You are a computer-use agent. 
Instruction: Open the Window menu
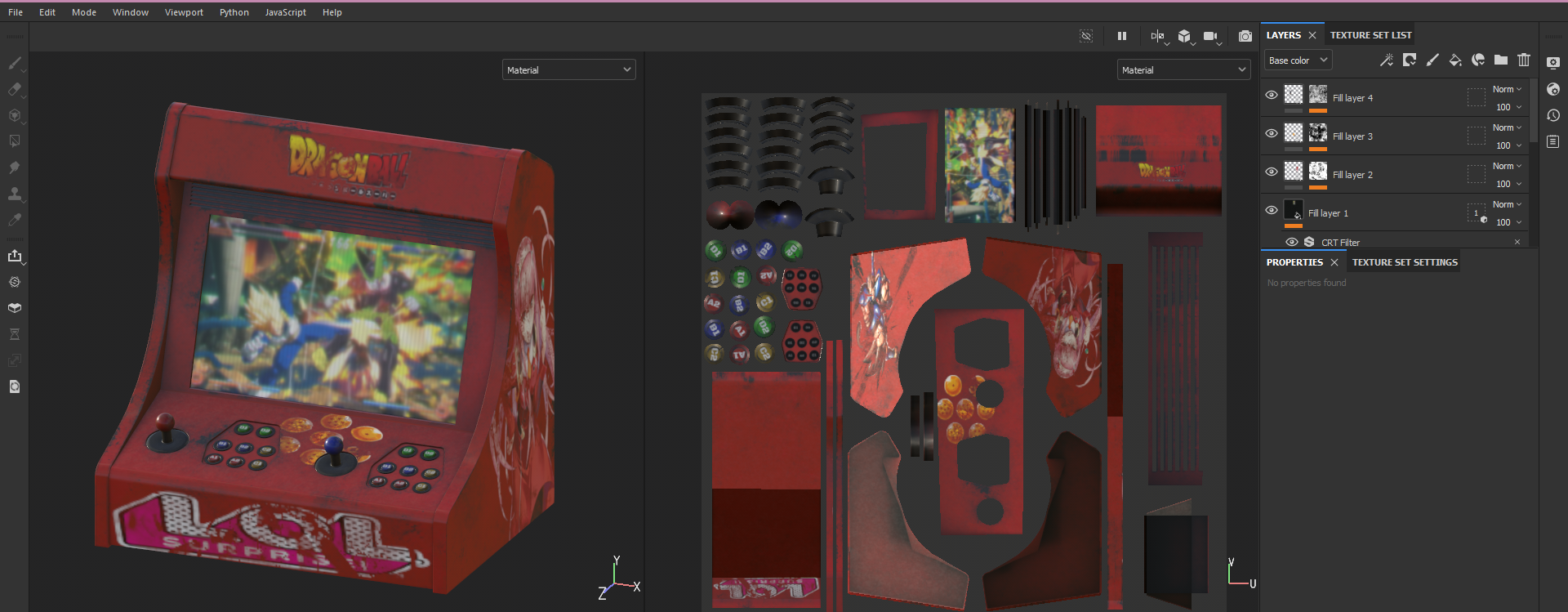(x=131, y=12)
